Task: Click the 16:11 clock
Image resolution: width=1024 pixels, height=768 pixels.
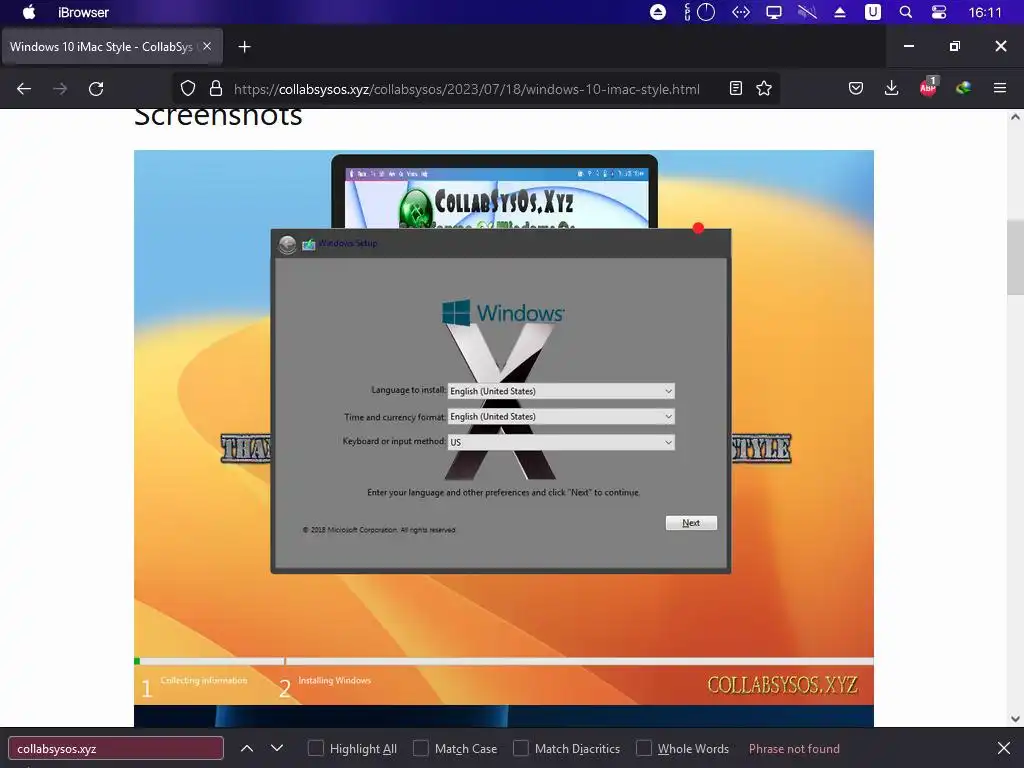Action: pyautogui.click(x=985, y=12)
